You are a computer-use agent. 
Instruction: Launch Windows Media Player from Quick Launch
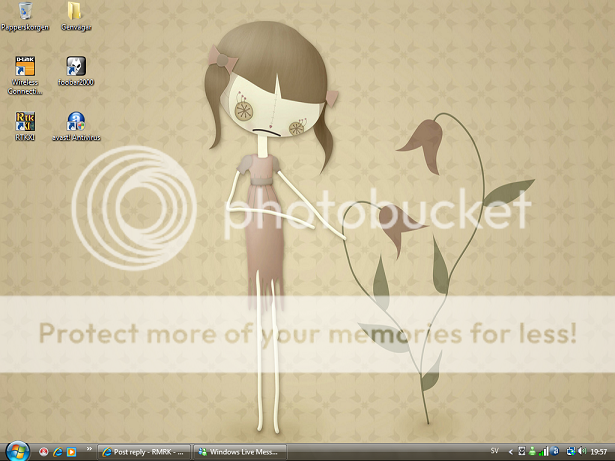[x=70, y=452]
